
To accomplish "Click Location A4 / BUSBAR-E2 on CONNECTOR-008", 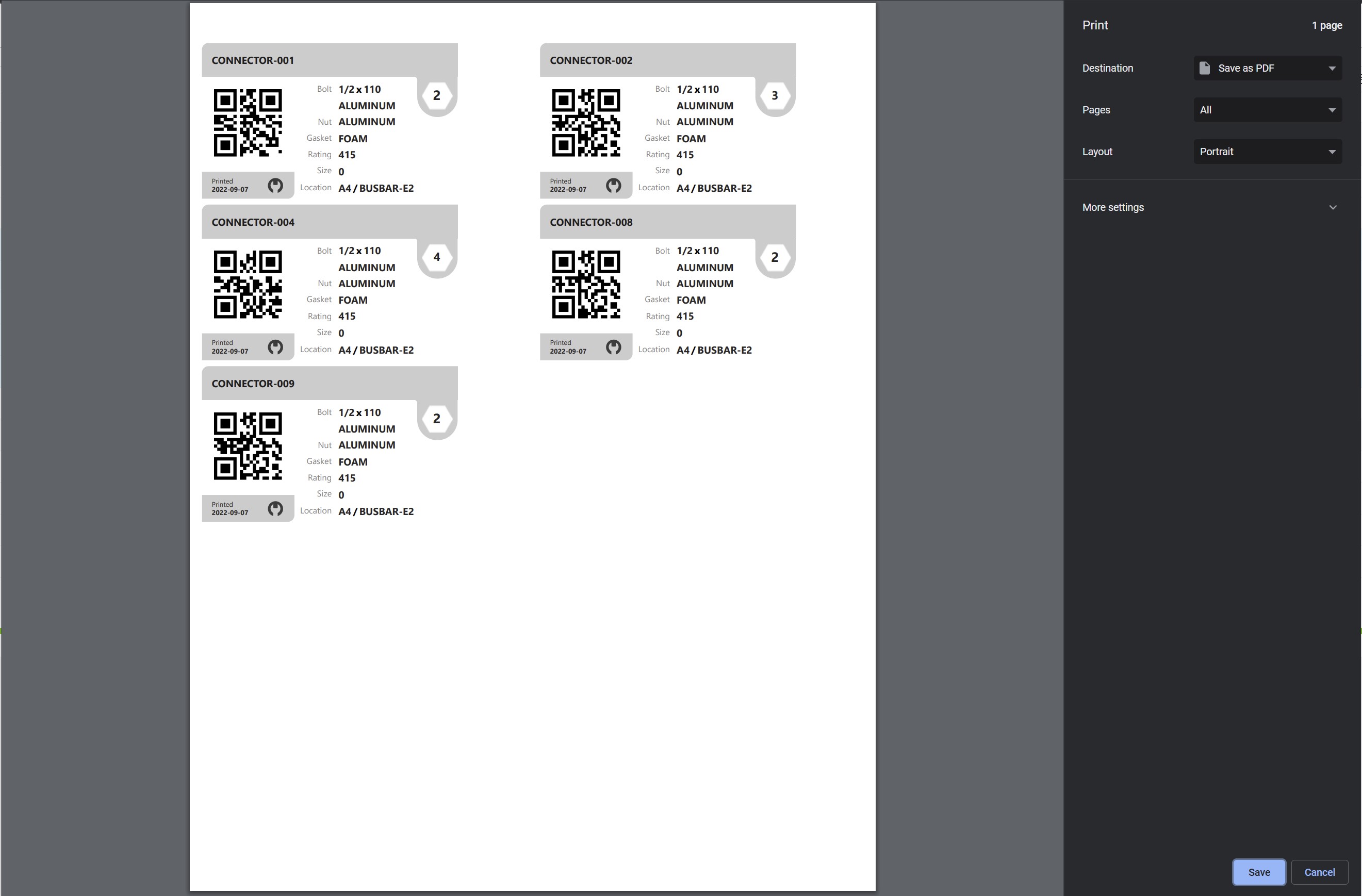I will 714,350.
